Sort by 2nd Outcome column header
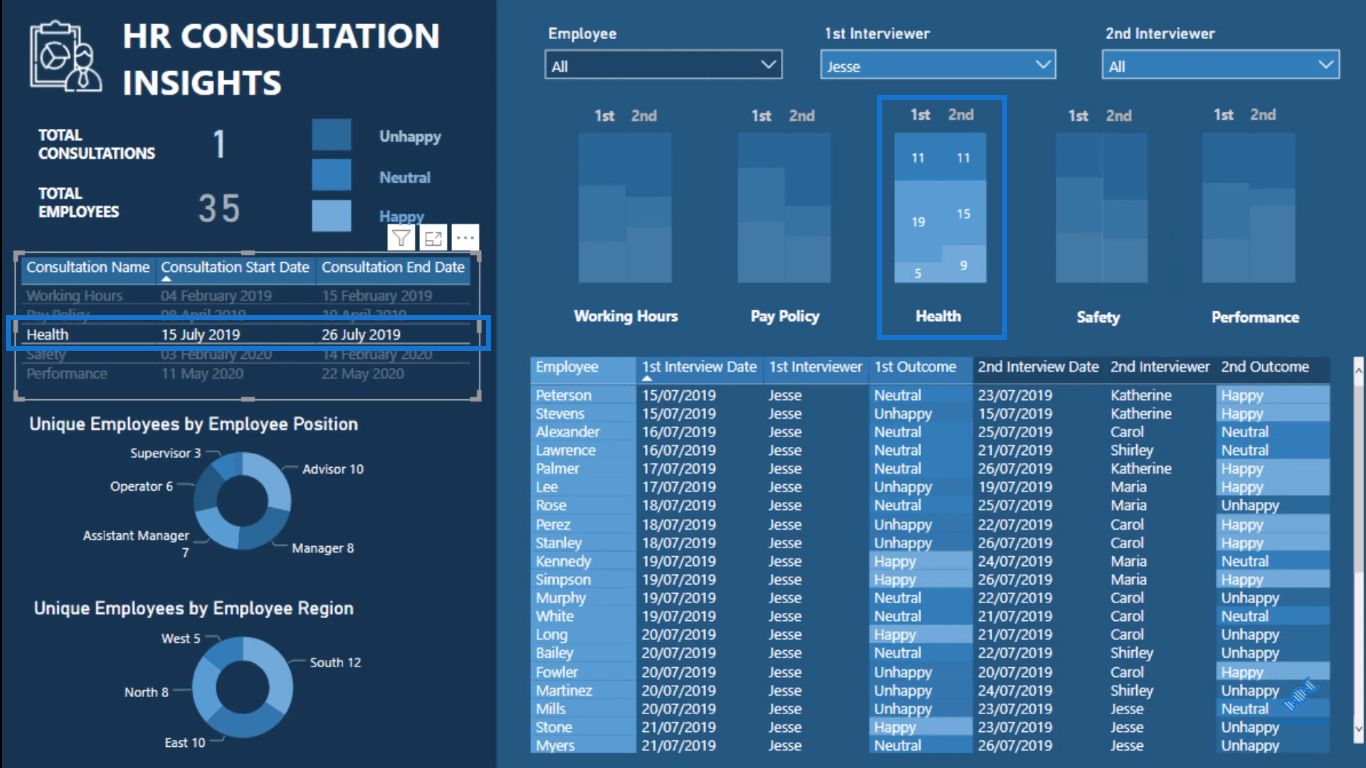This screenshot has height=768, width=1366. [1273, 367]
